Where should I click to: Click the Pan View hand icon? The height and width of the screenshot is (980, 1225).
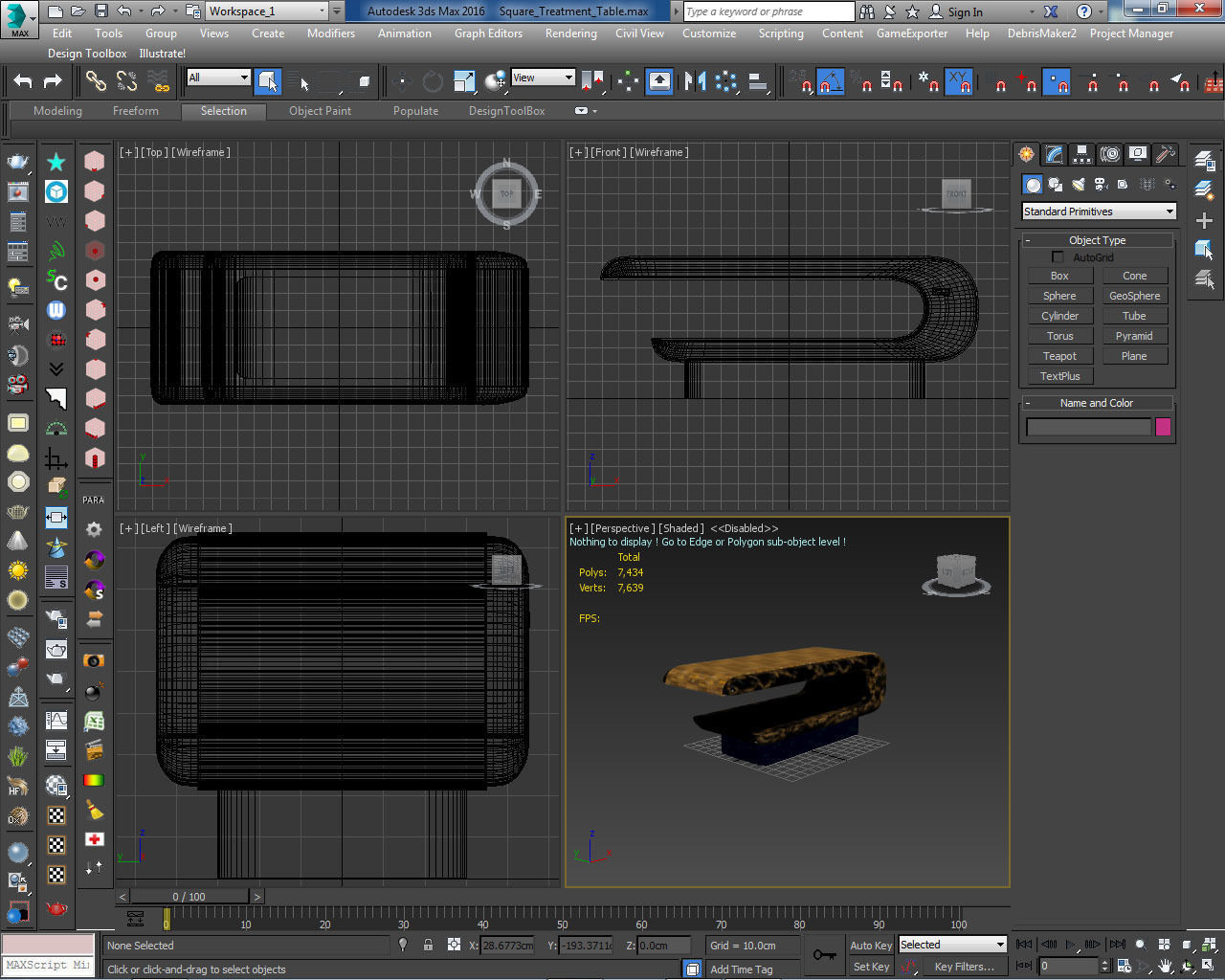(1165, 967)
